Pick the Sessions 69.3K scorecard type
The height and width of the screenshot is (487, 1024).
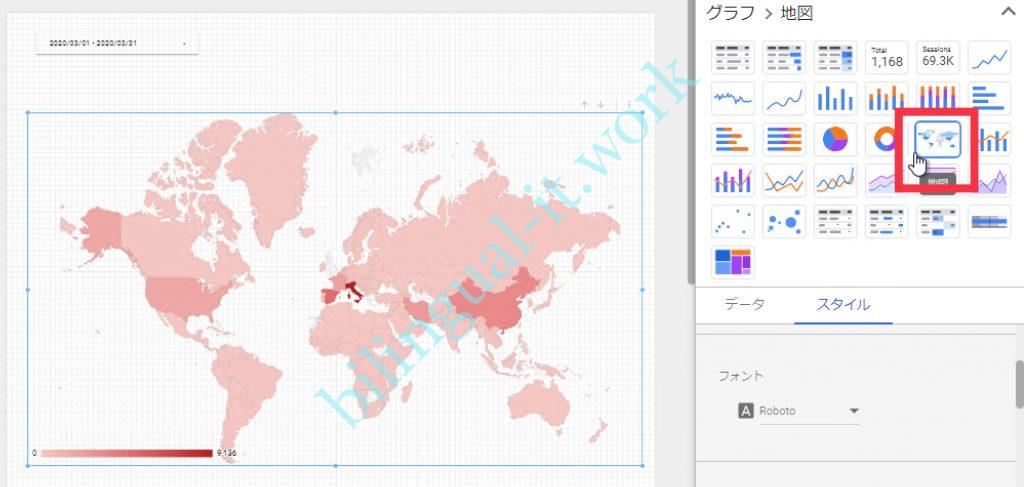pyautogui.click(x=937, y=57)
